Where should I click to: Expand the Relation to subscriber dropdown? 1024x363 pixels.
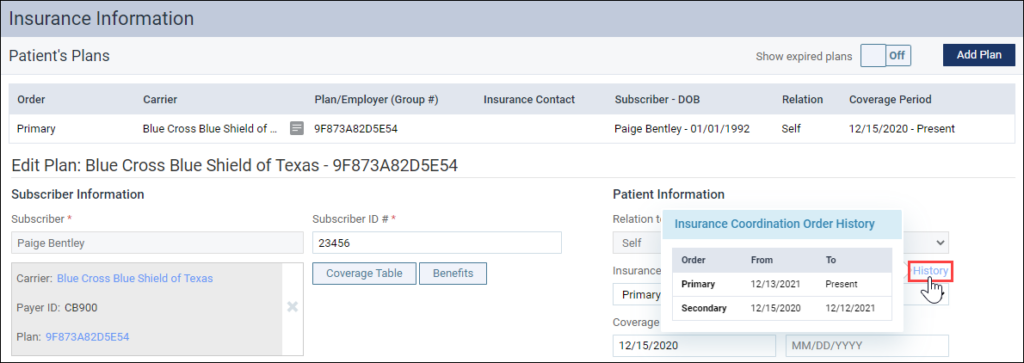pos(941,242)
